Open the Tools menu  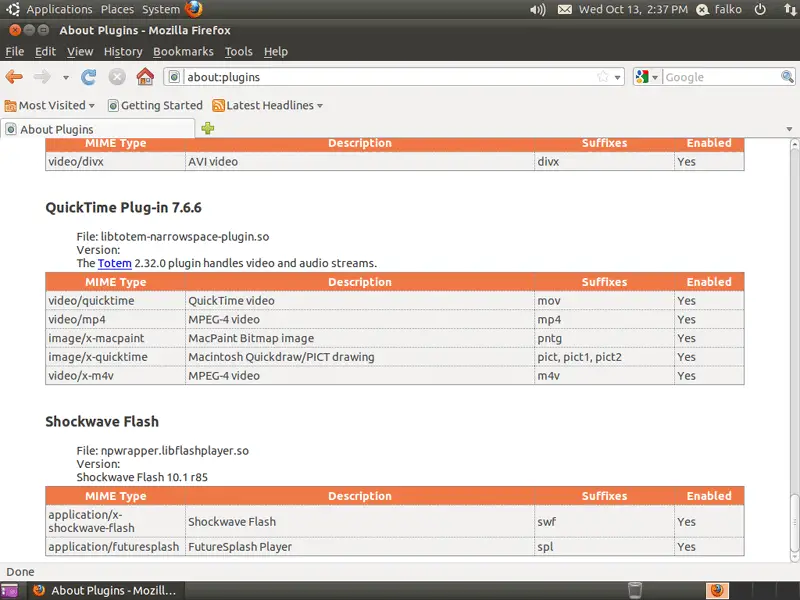(239, 52)
